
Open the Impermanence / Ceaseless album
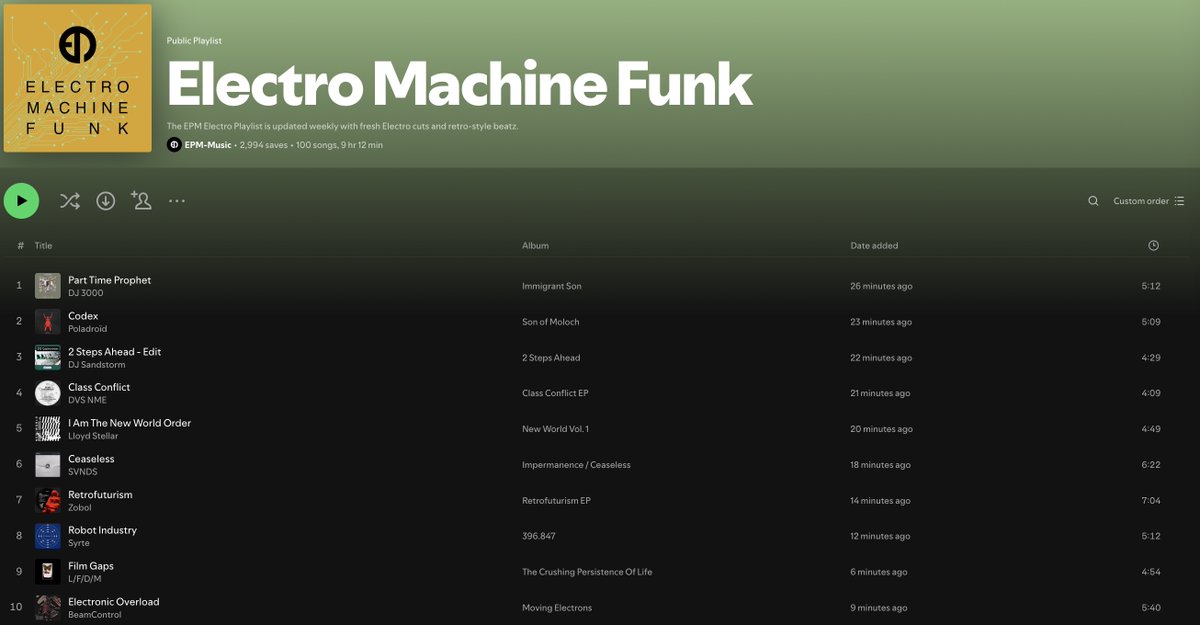576,465
